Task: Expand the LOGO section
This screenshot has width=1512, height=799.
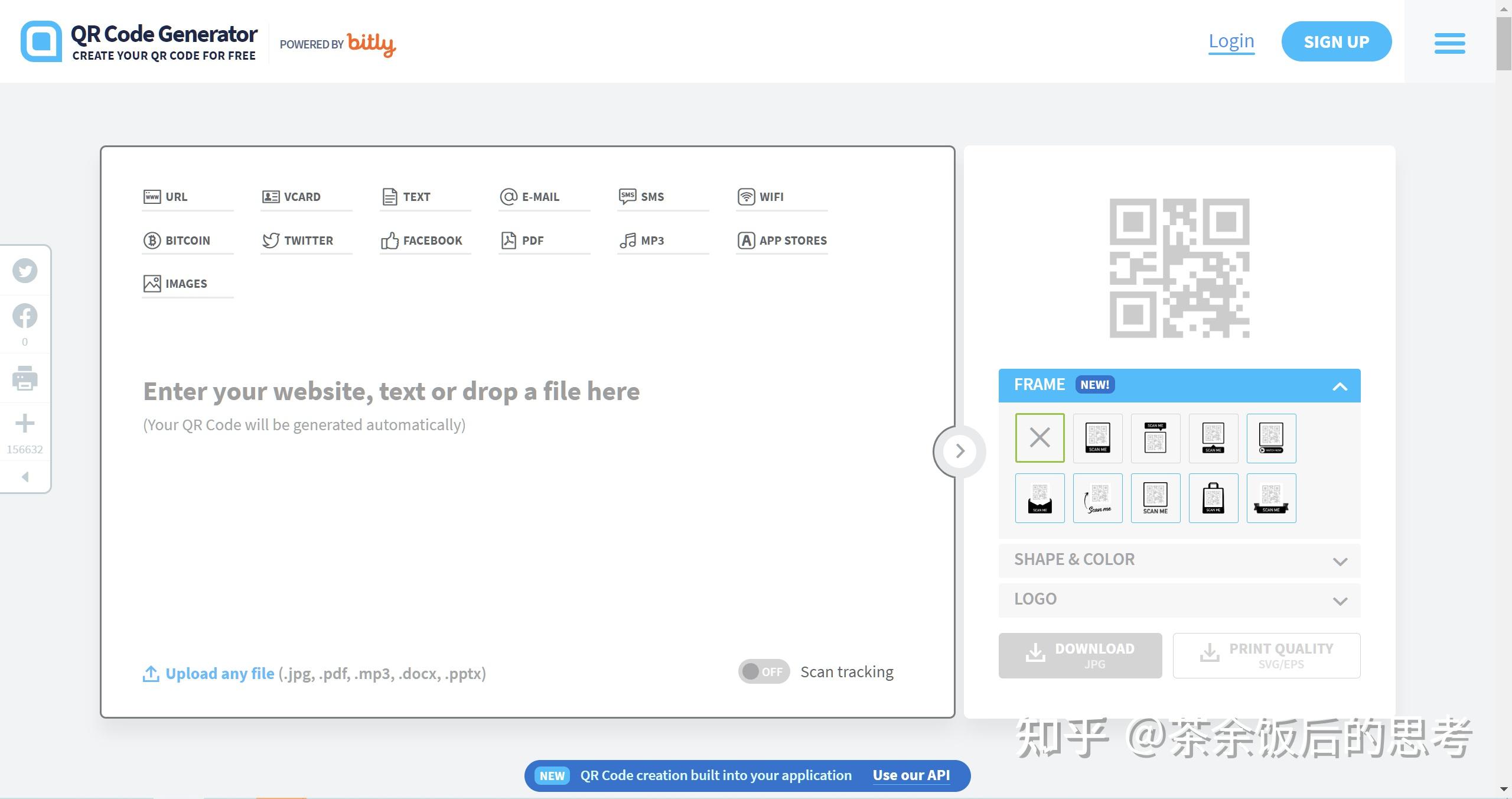Action: click(x=1179, y=600)
